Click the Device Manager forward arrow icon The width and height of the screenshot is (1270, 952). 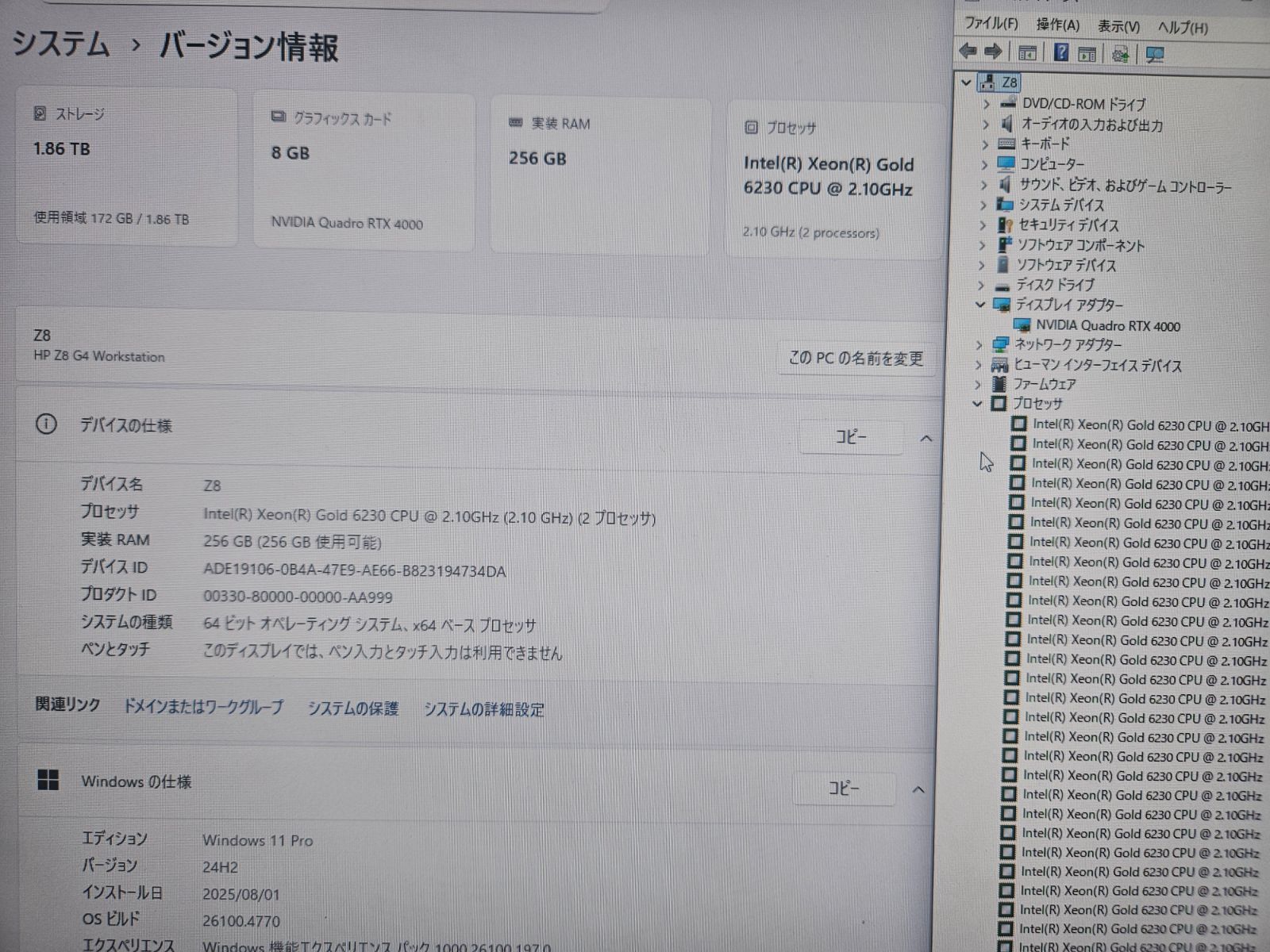point(993,52)
